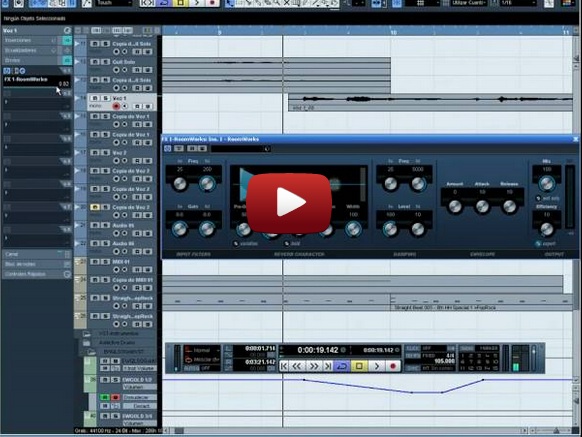Select the FX 1-RoomWorks send slot
The height and width of the screenshot is (437, 582).
pos(36,79)
